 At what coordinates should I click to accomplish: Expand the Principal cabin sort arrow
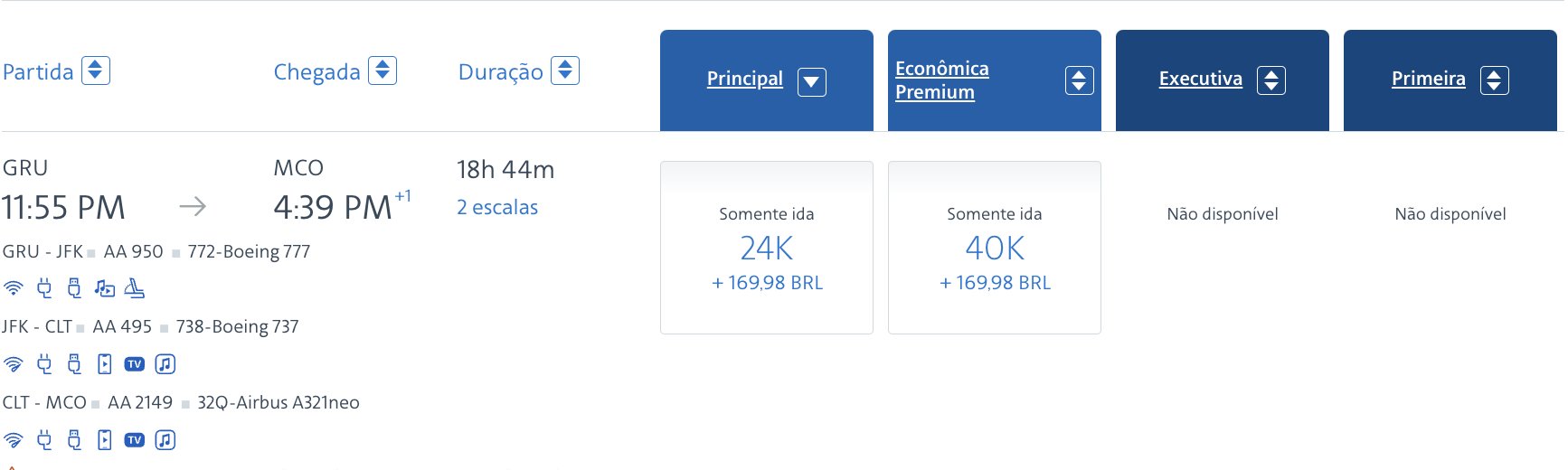812,81
